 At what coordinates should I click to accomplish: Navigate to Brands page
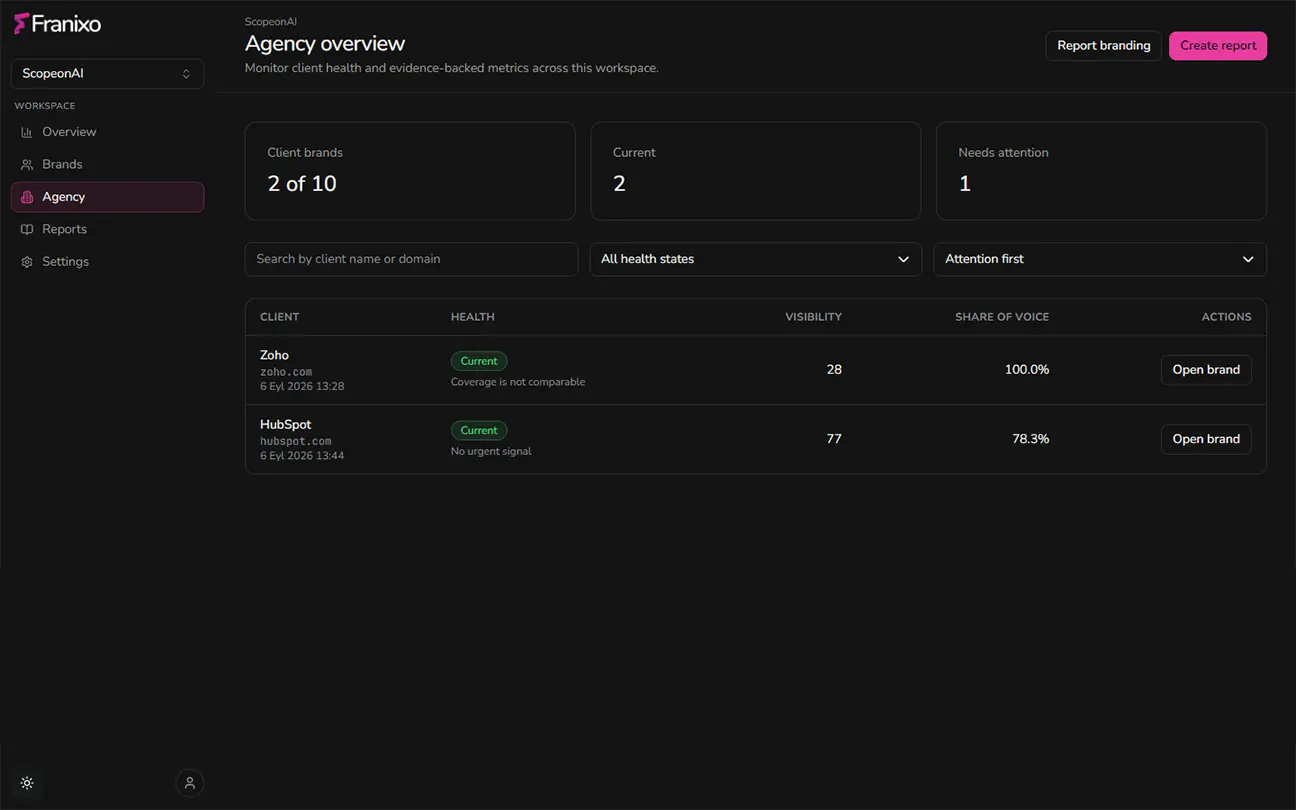click(x=107, y=164)
